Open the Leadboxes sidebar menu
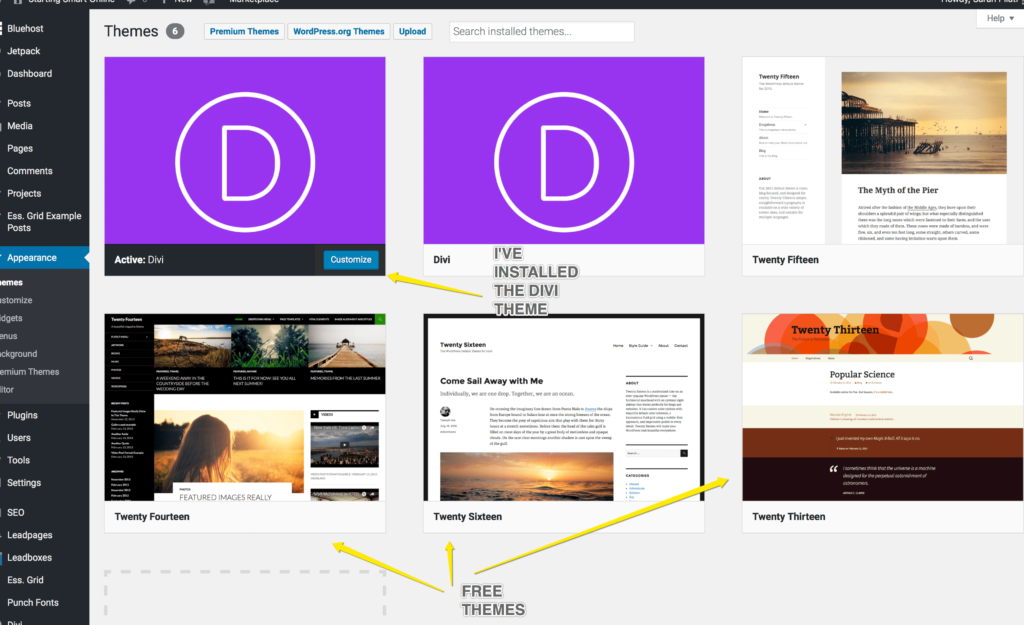The height and width of the screenshot is (625, 1024). coord(29,558)
